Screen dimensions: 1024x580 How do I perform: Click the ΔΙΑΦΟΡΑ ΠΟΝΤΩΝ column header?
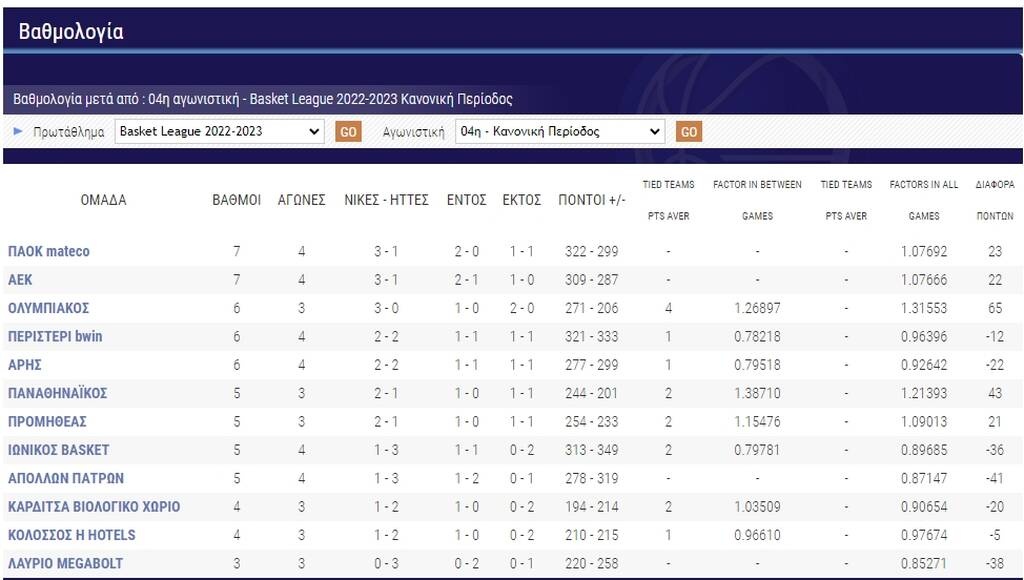point(995,200)
